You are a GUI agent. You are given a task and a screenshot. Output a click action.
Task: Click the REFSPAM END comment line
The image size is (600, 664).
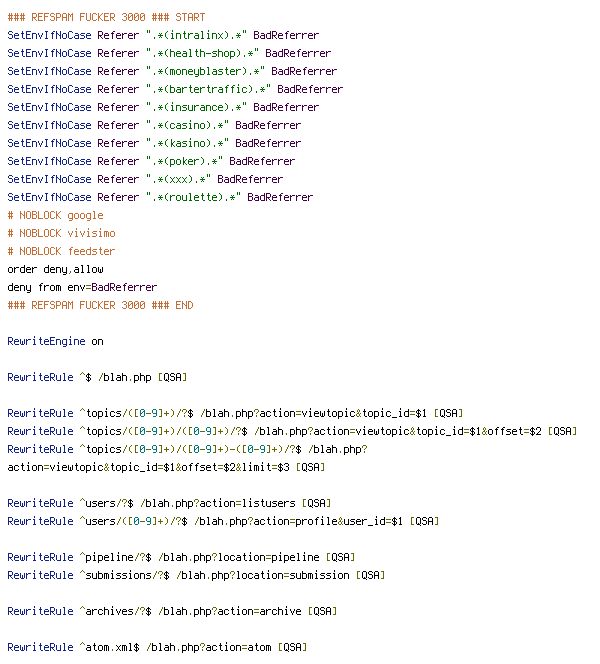click(x=100, y=305)
